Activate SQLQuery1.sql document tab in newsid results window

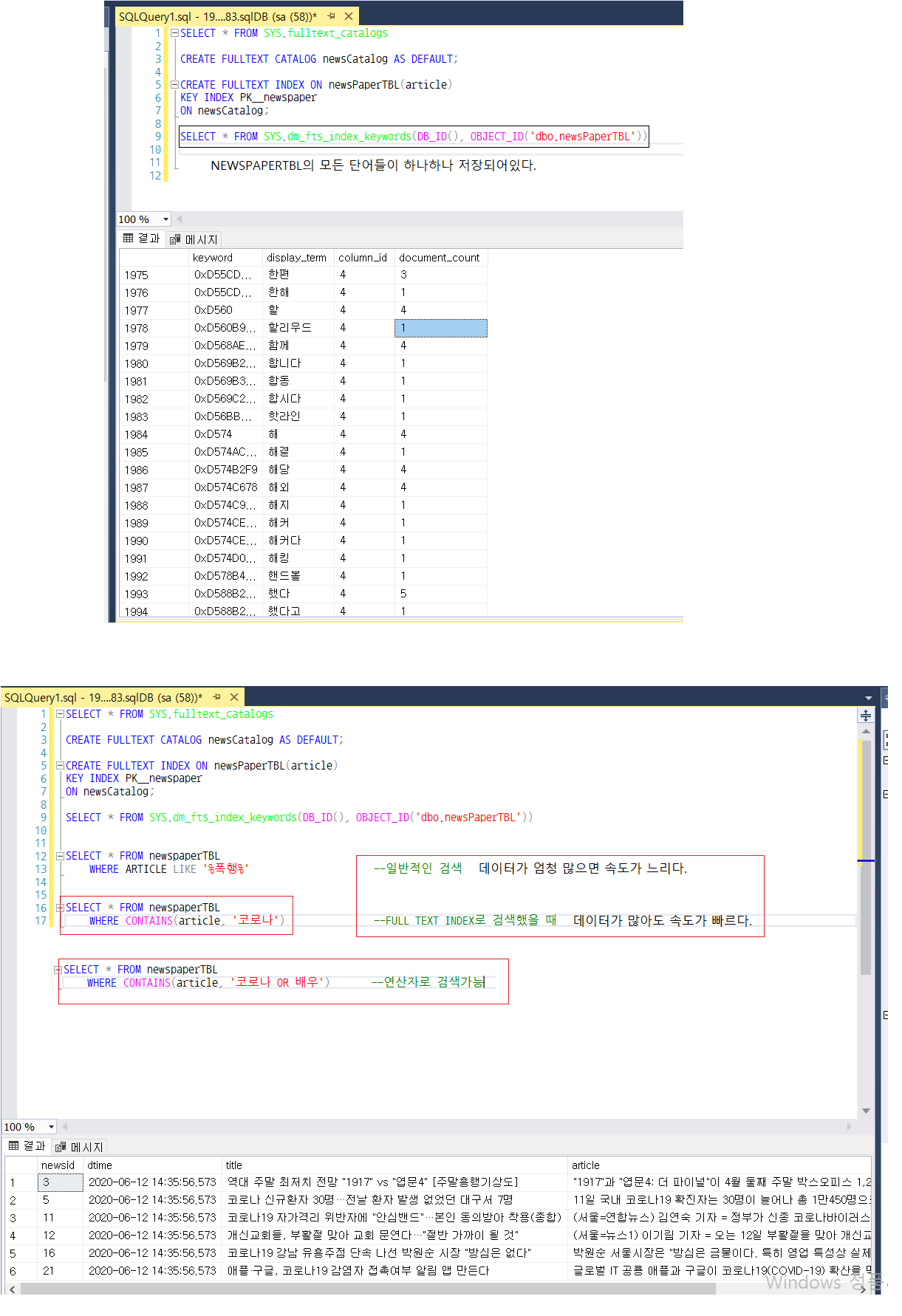103,697
